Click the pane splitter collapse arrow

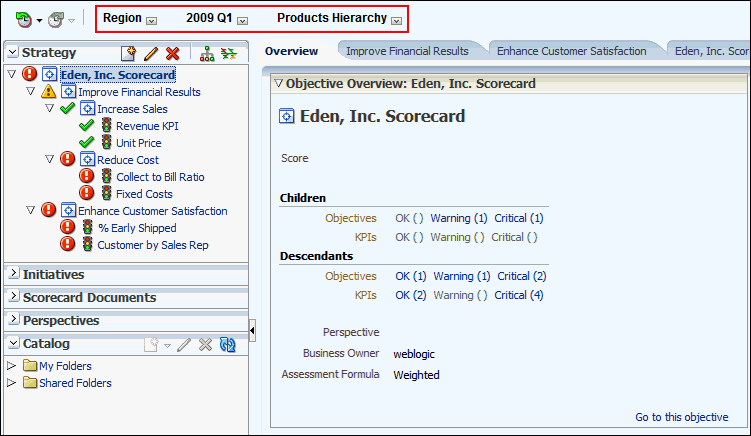pos(252,330)
